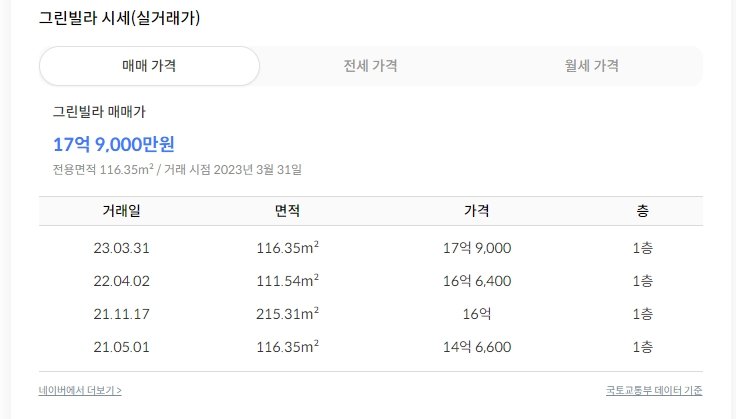The image size is (736, 419).
Task: Click the 거래일 column header
Action: tap(120, 211)
